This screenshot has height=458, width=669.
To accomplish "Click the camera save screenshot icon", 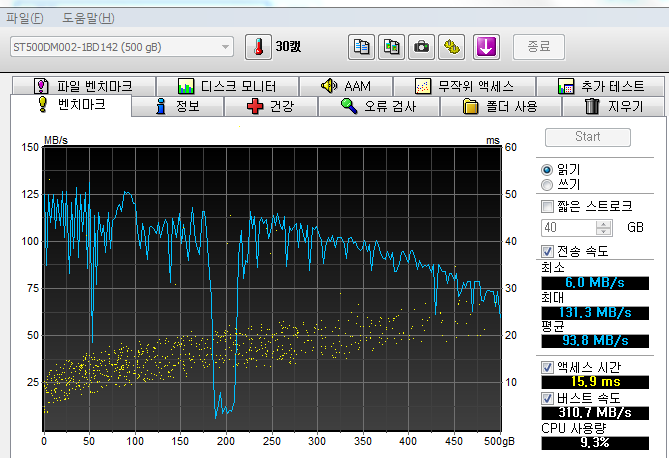I will [x=422, y=47].
